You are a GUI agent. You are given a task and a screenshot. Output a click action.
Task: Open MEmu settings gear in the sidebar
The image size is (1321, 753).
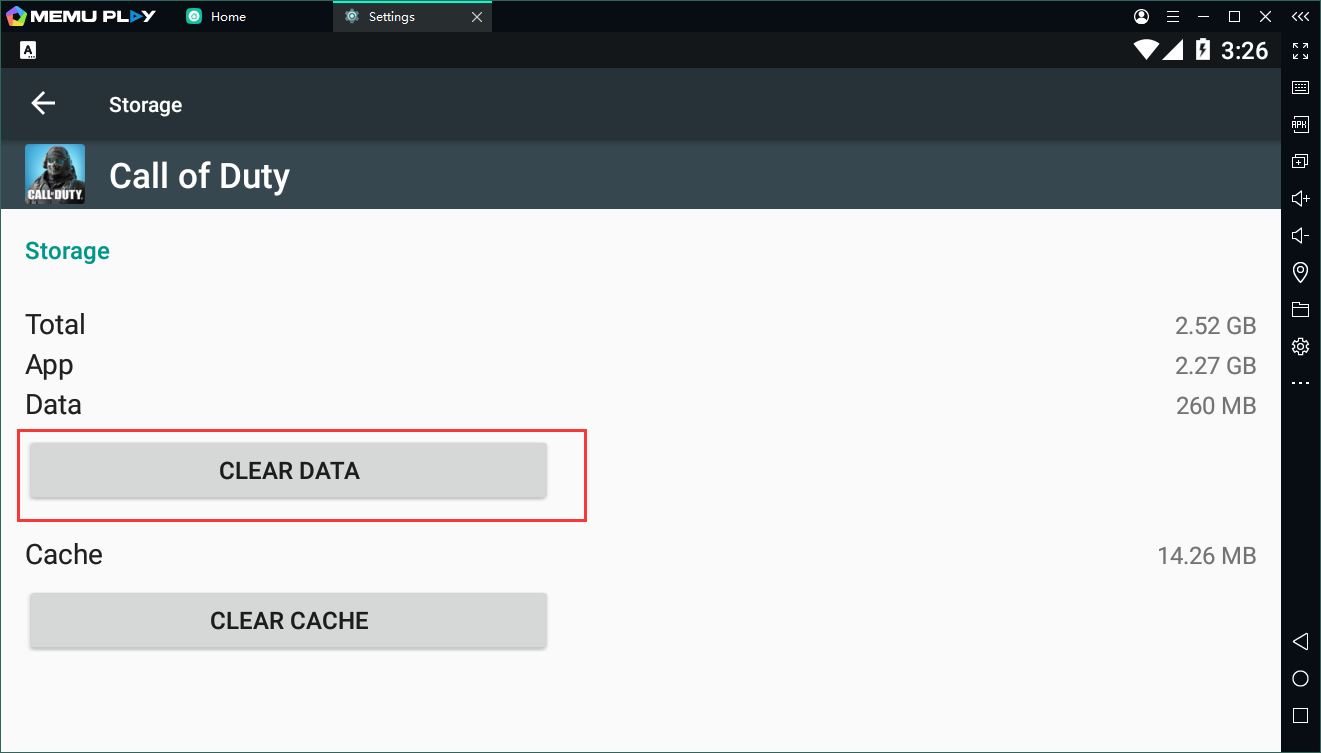pos(1300,346)
